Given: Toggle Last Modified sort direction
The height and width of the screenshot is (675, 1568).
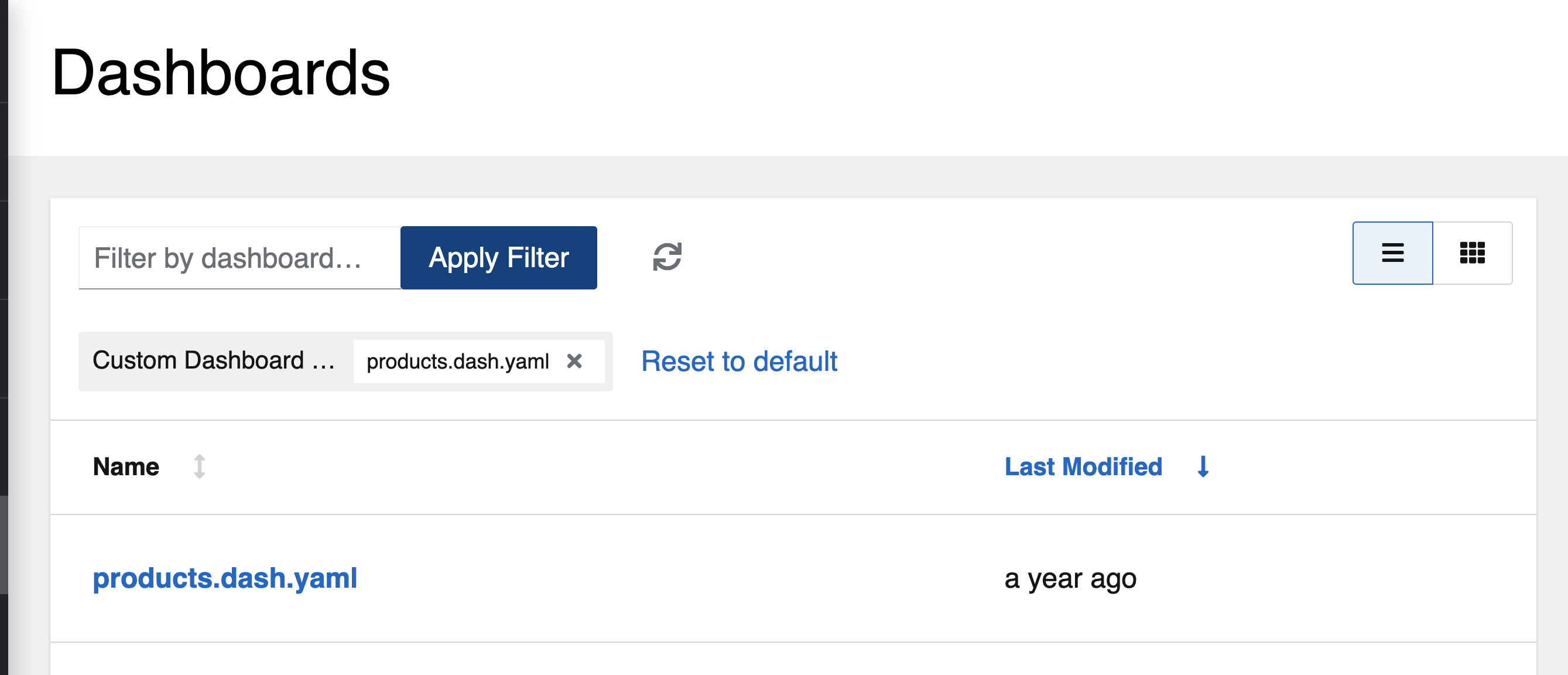Looking at the screenshot, I should click(x=1203, y=467).
